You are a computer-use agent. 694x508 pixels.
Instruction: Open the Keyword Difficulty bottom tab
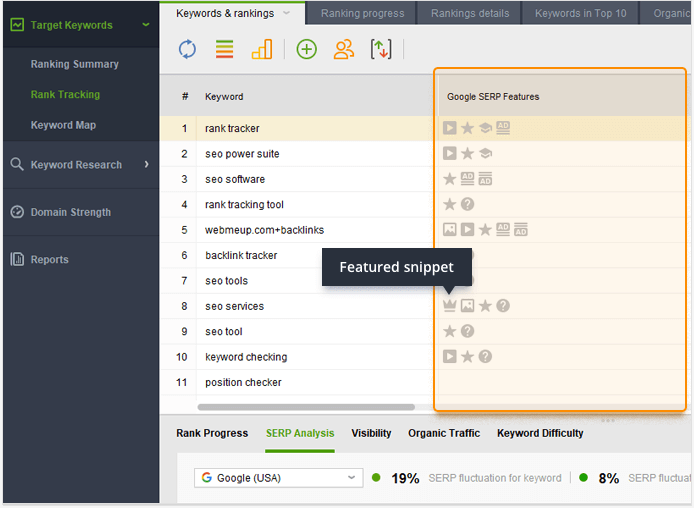[540, 433]
